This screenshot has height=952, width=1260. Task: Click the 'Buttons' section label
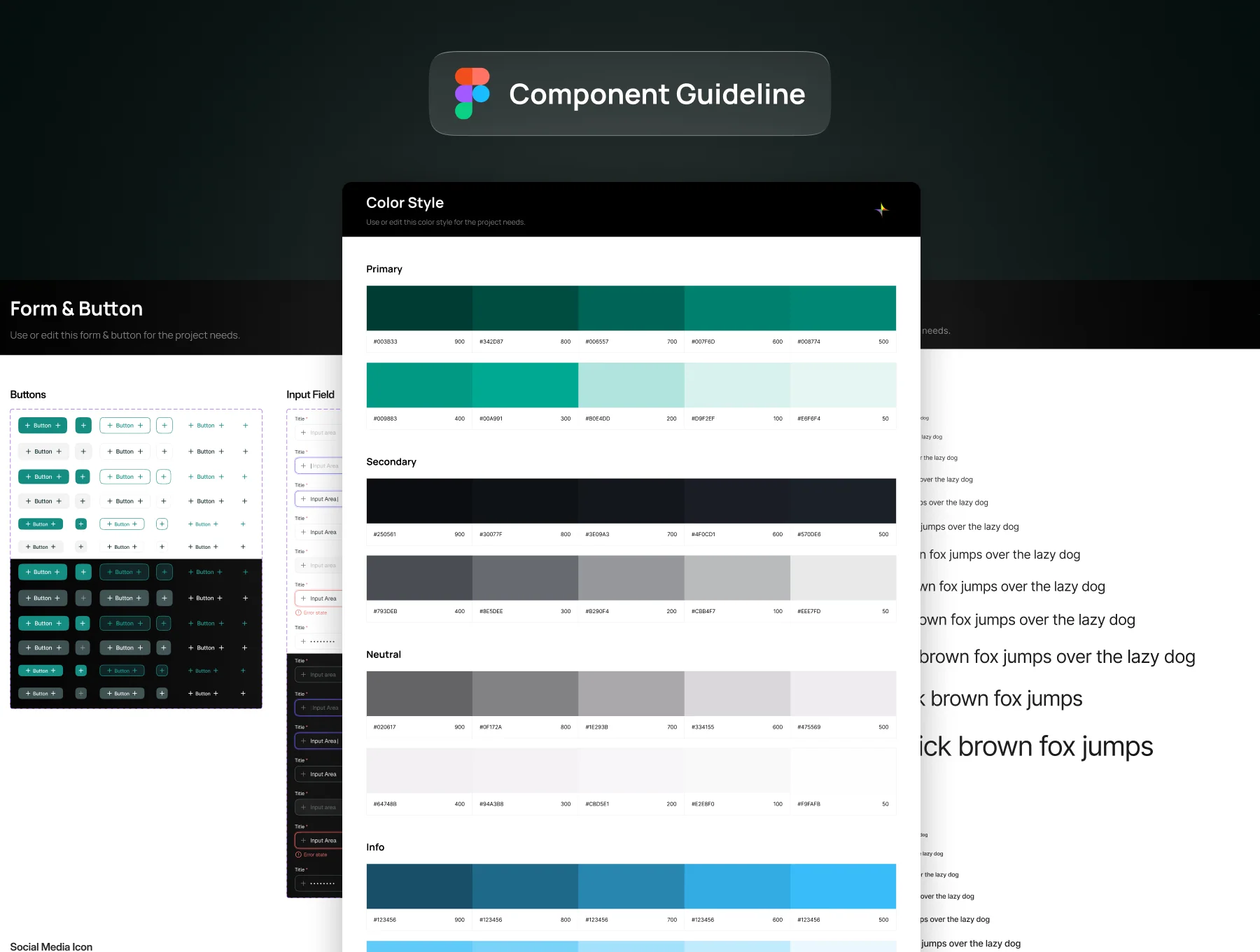[x=28, y=395]
